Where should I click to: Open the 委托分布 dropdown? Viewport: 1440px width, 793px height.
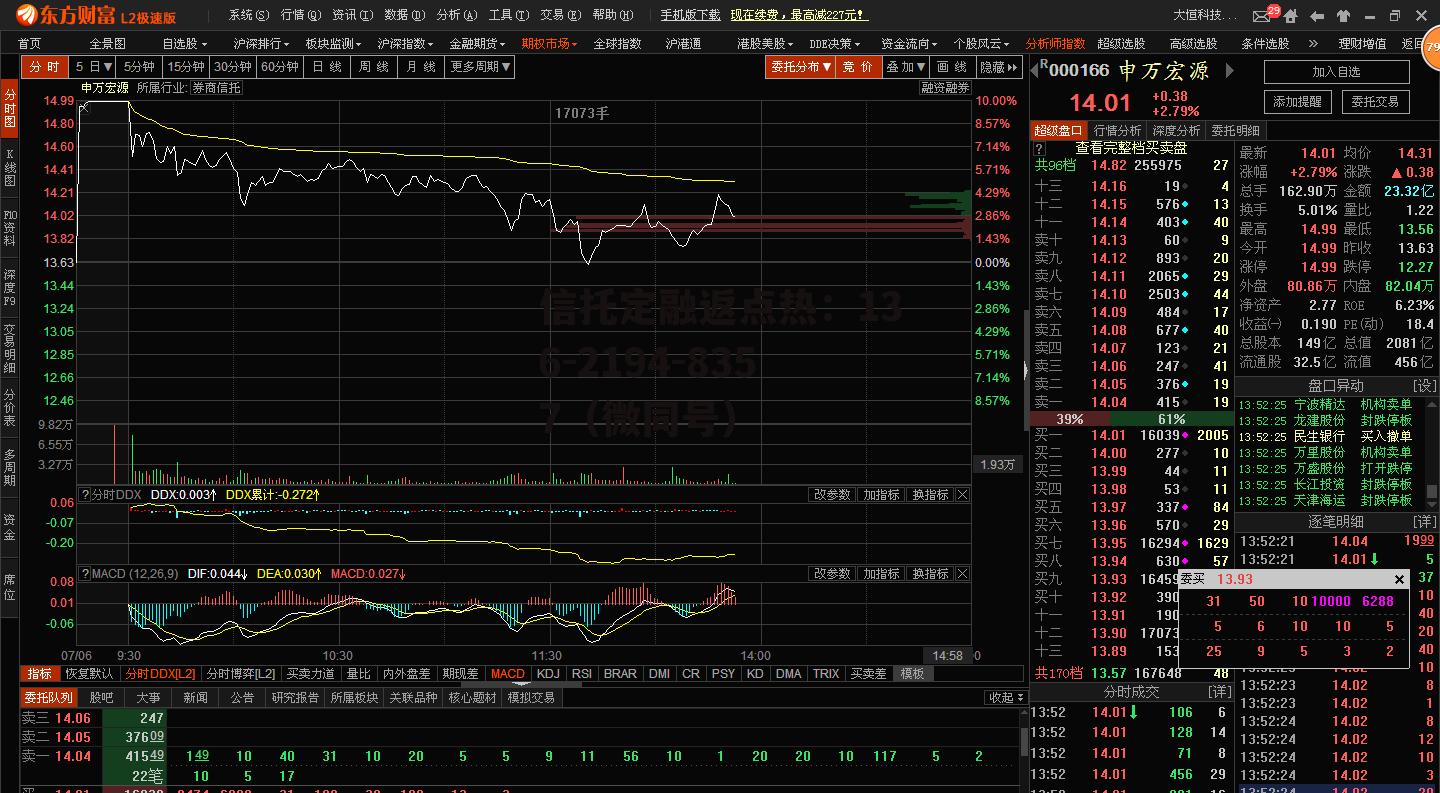pos(800,67)
